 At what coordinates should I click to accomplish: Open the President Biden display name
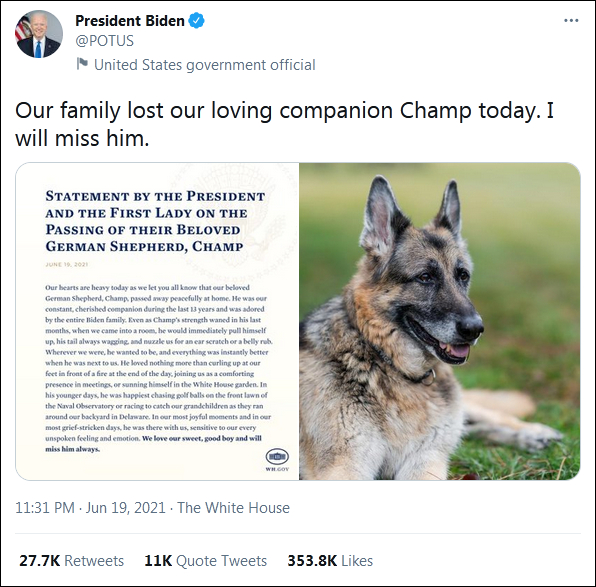pyautogui.click(x=130, y=21)
